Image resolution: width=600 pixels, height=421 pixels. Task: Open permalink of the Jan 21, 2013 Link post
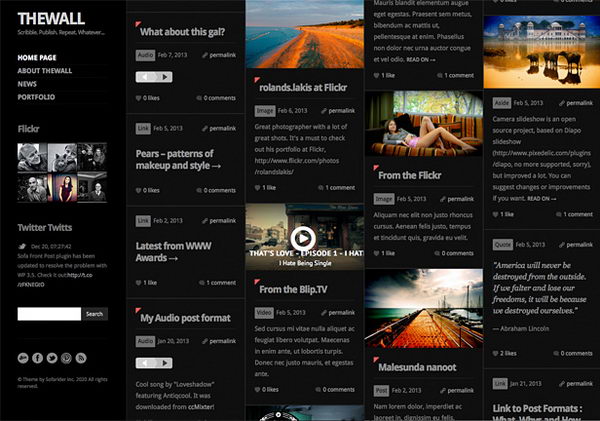[579, 383]
